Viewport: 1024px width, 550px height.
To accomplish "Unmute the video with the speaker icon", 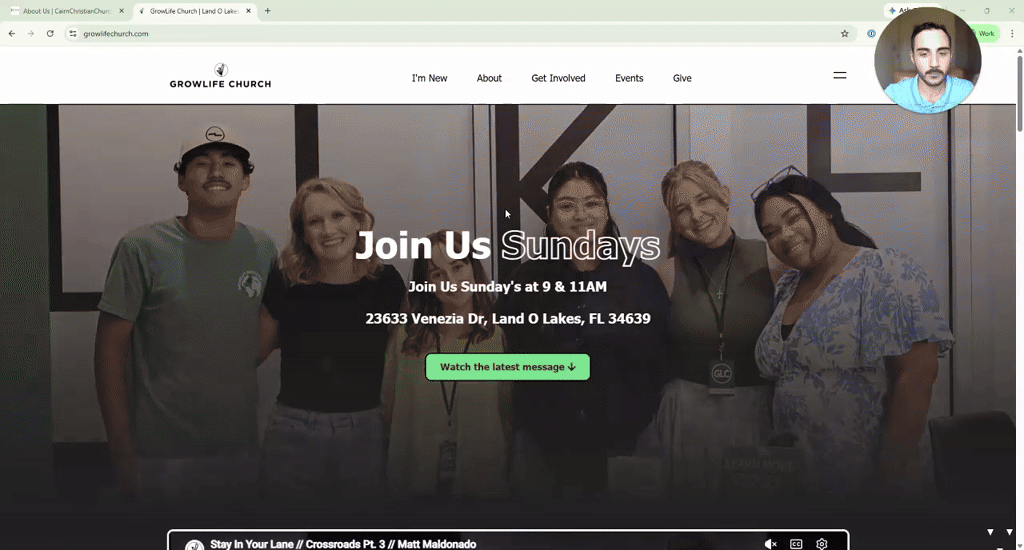I will (771, 544).
